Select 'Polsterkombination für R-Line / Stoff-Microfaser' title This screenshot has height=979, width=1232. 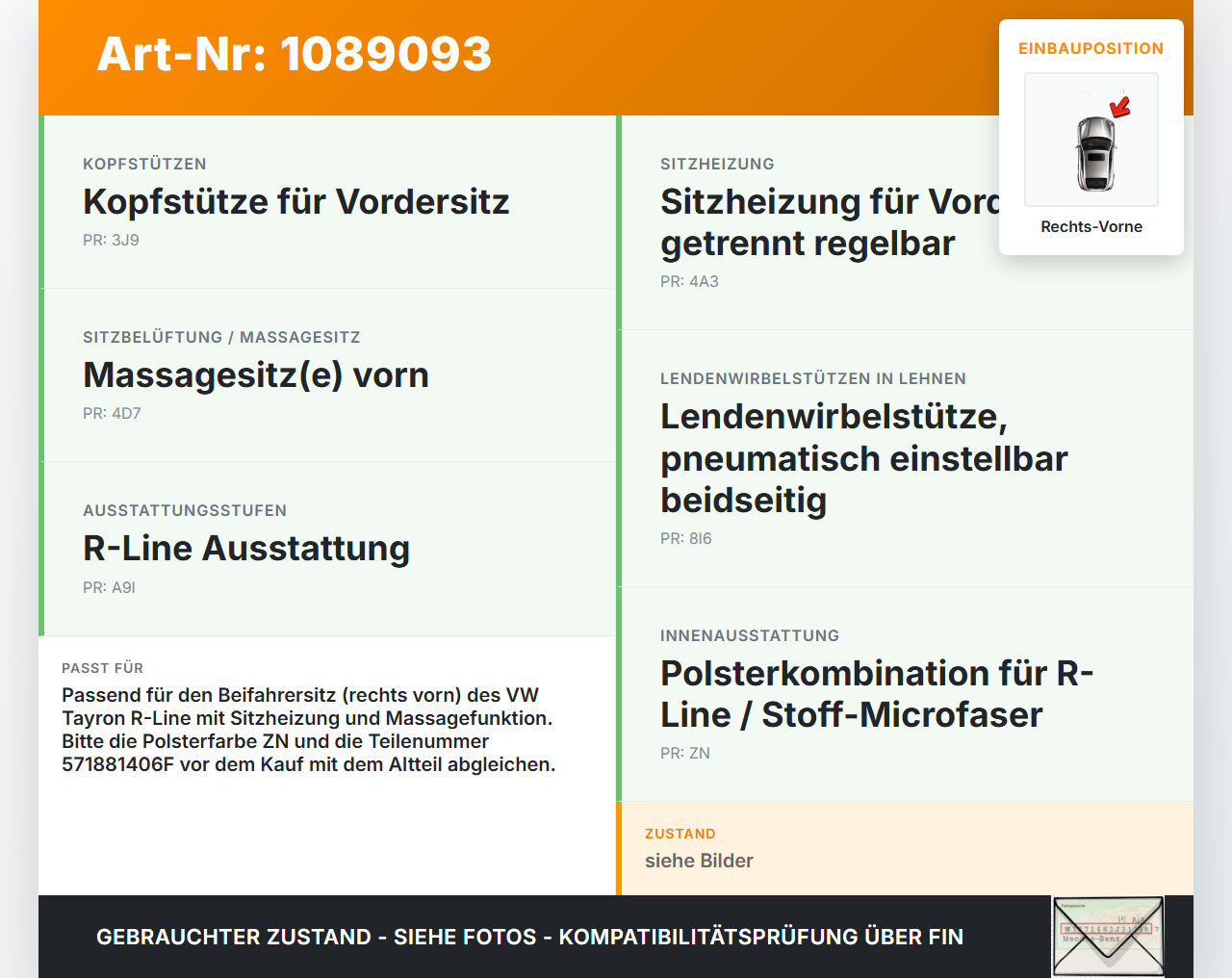tap(877, 694)
